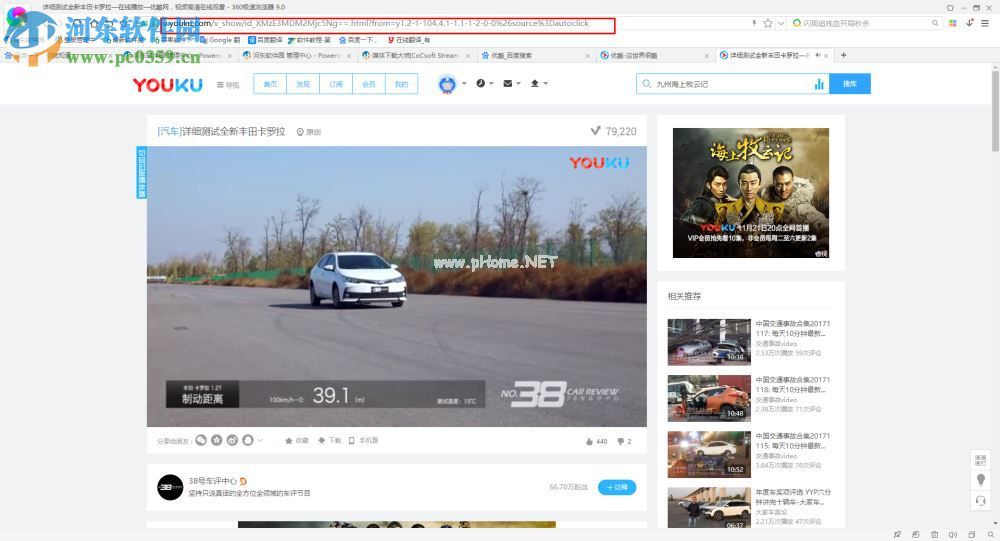
Task: Open the 38号车评中心 channel name link
Action: click(212, 481)
